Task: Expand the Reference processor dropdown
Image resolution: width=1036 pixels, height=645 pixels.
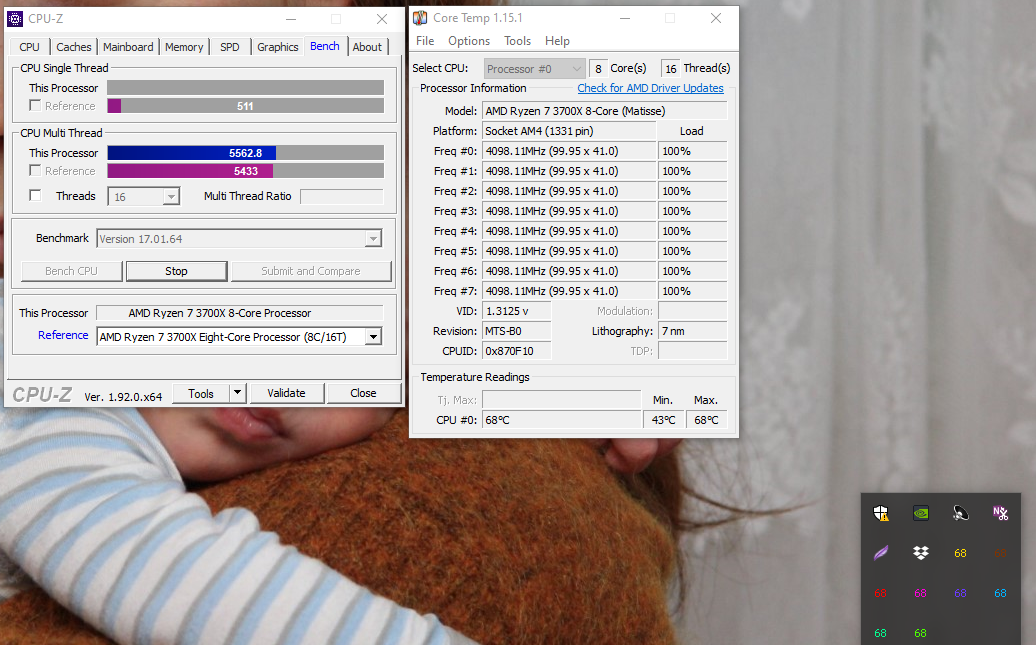Action: coord(373,337)
